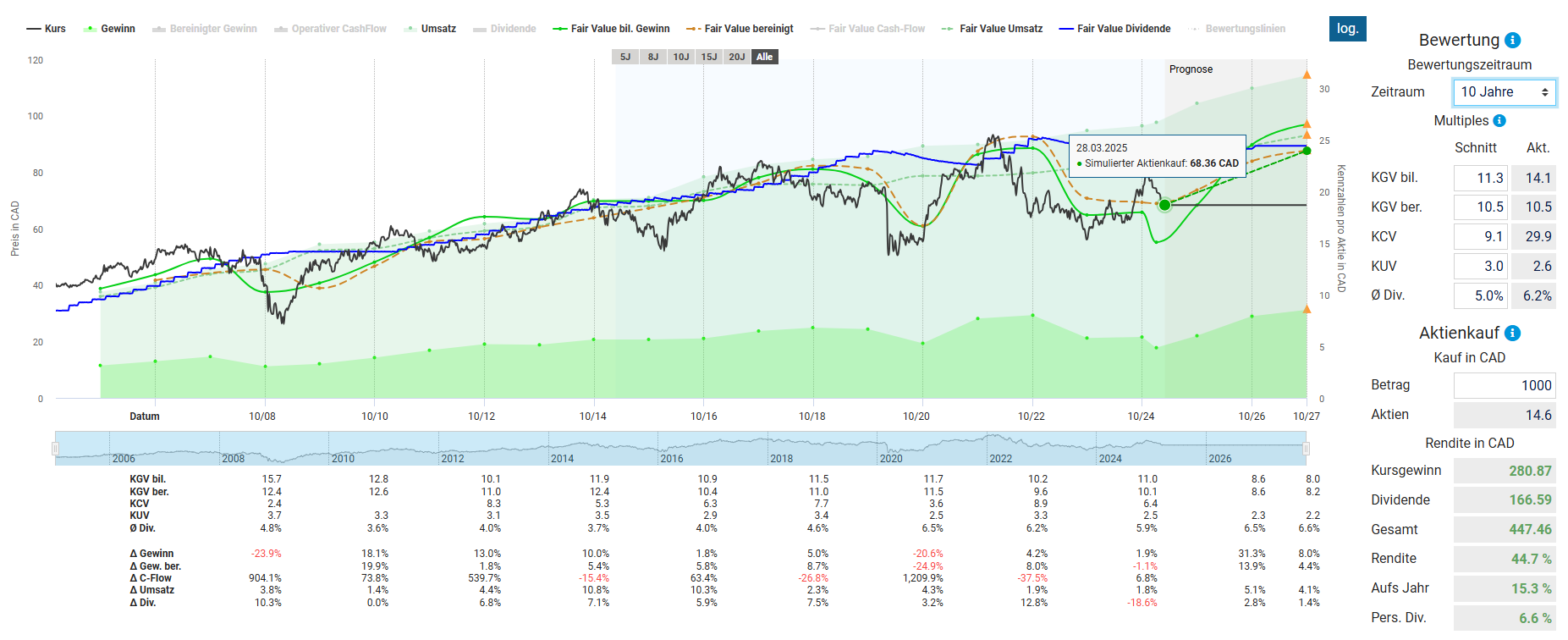Select the 5J time range tab

625,57
